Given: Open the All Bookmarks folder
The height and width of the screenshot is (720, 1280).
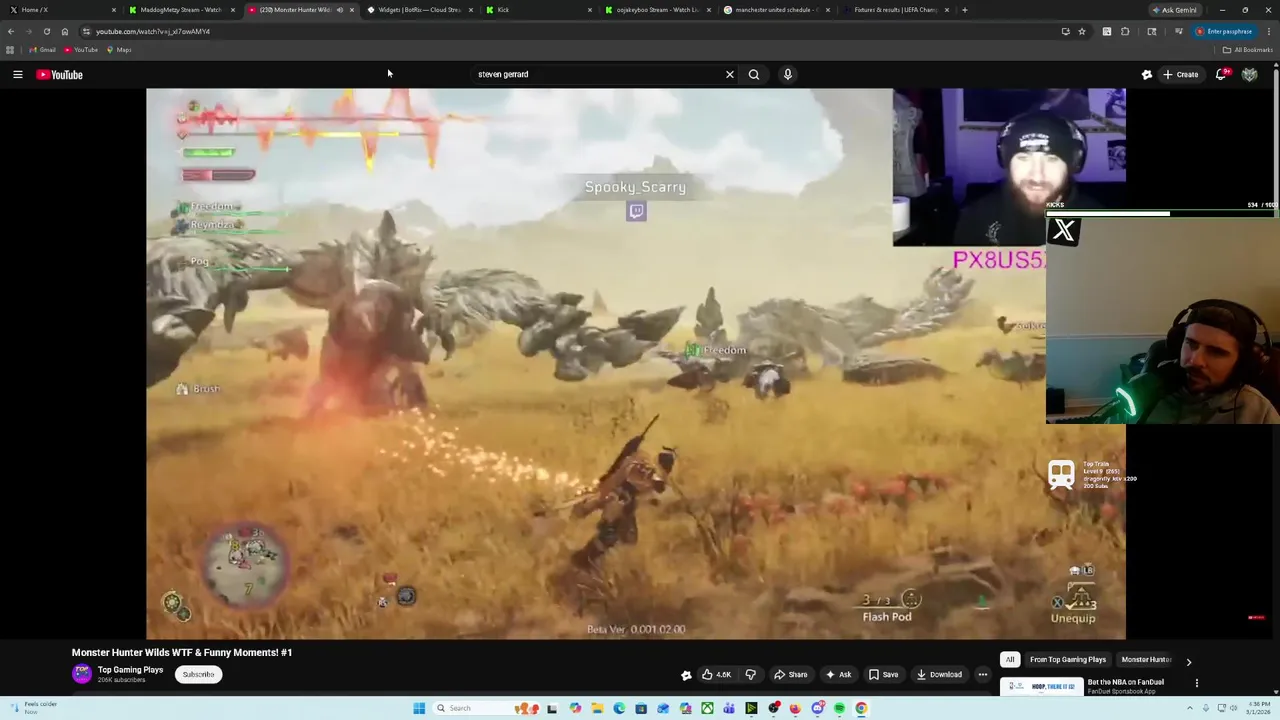Looking at the screenshot, I should click(x=1247, y=50).
